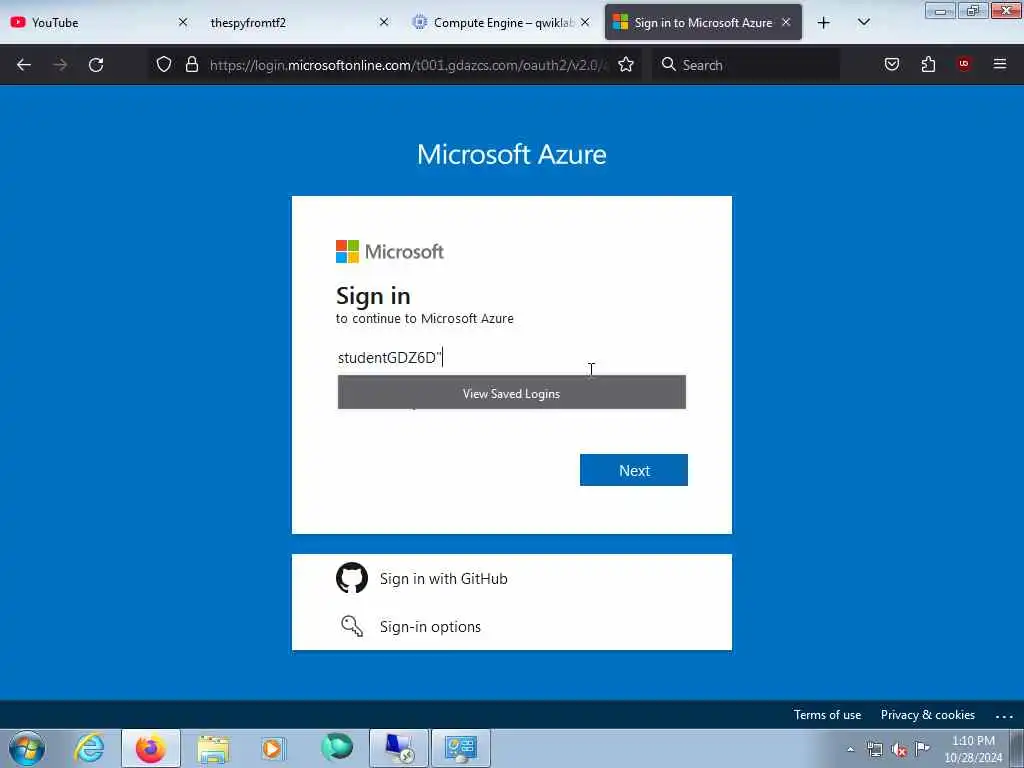This screenshot has width=1024, height=768.
Task: Open a new tab with the plus icon
Action: tap(824, 23)
